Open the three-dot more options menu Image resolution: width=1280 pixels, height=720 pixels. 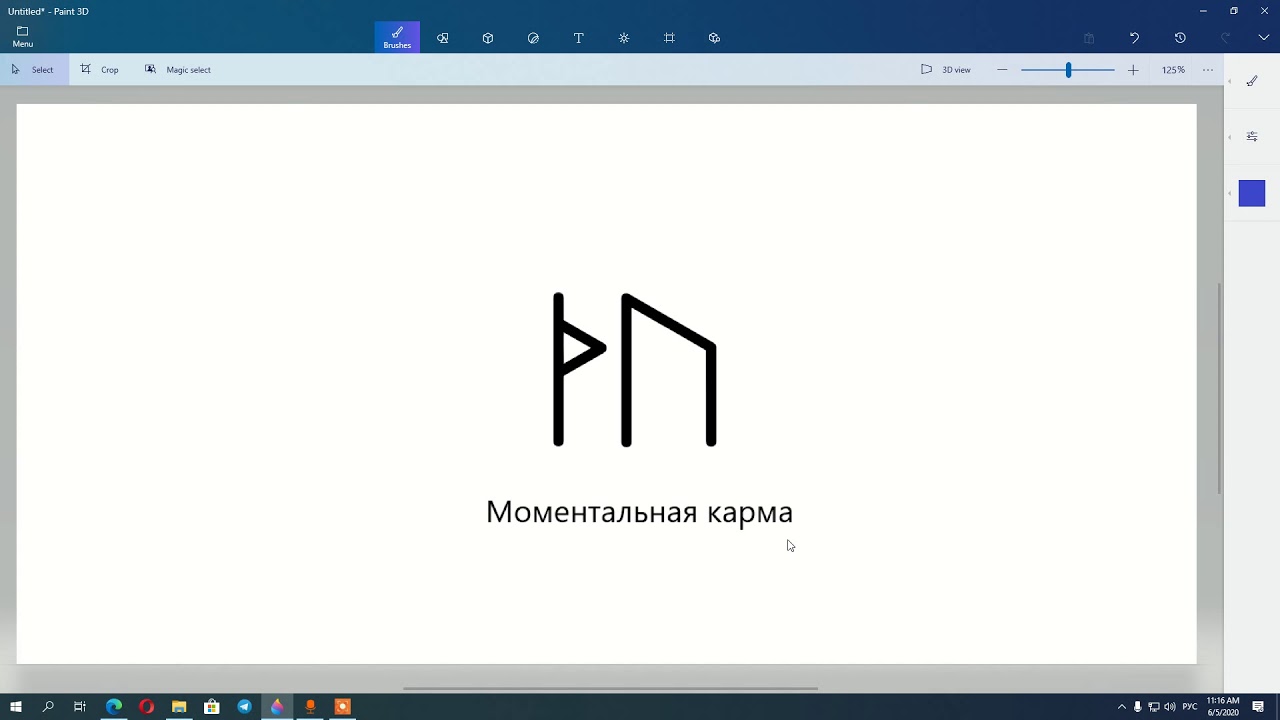(x=1208, y=70)
